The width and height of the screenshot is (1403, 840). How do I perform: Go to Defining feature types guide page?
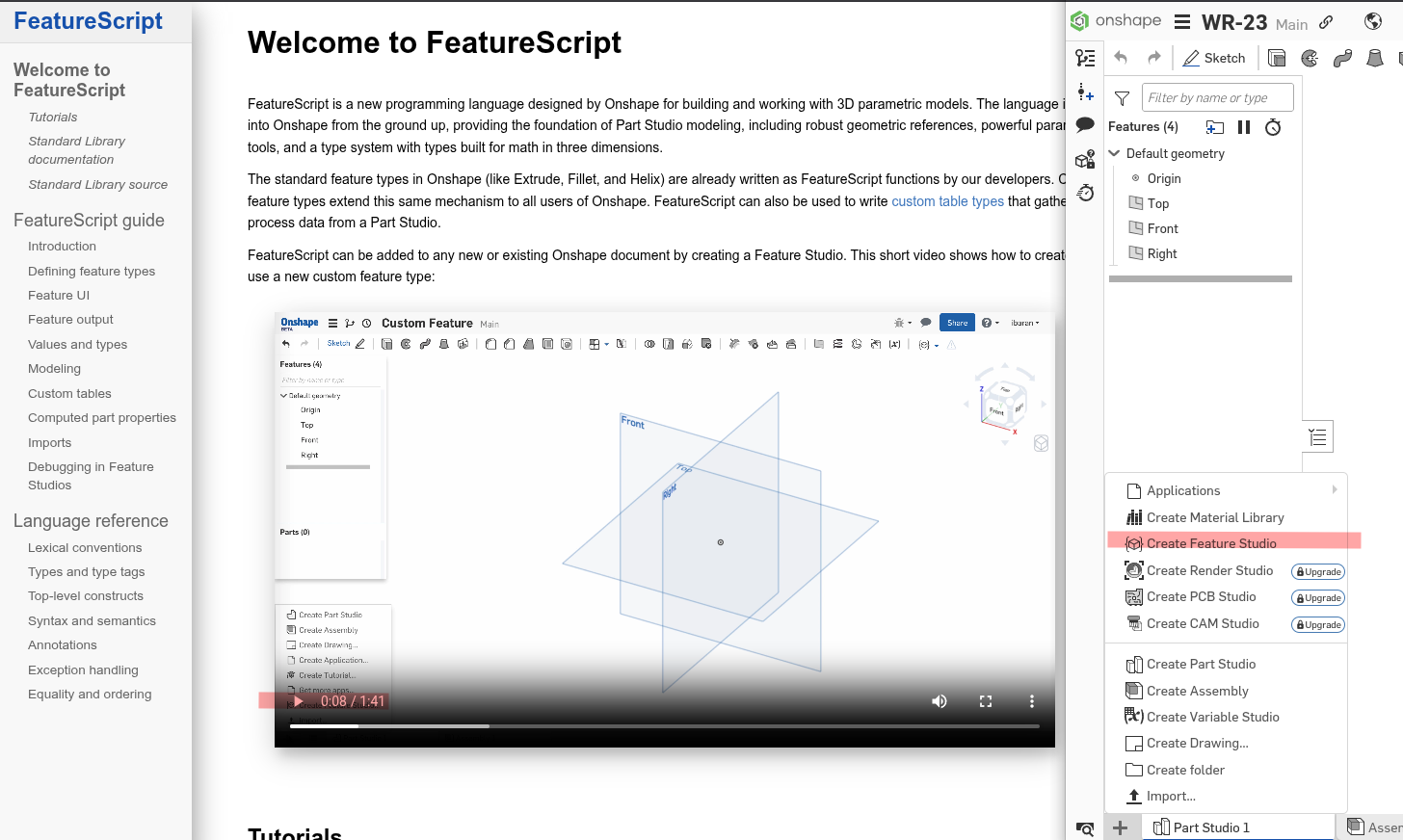coord(92,271)
